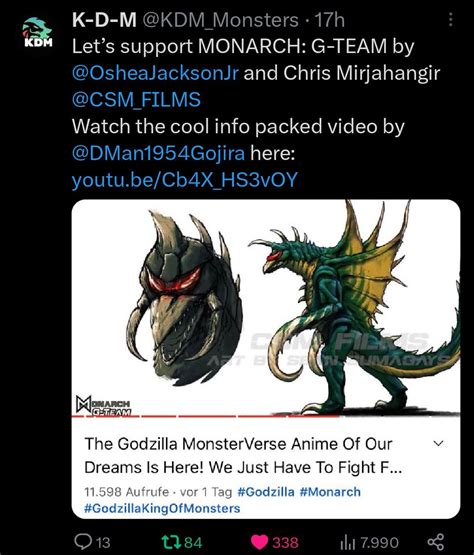
Task: Expand video description with chevron arrow
Action: (x=439, y=443)
